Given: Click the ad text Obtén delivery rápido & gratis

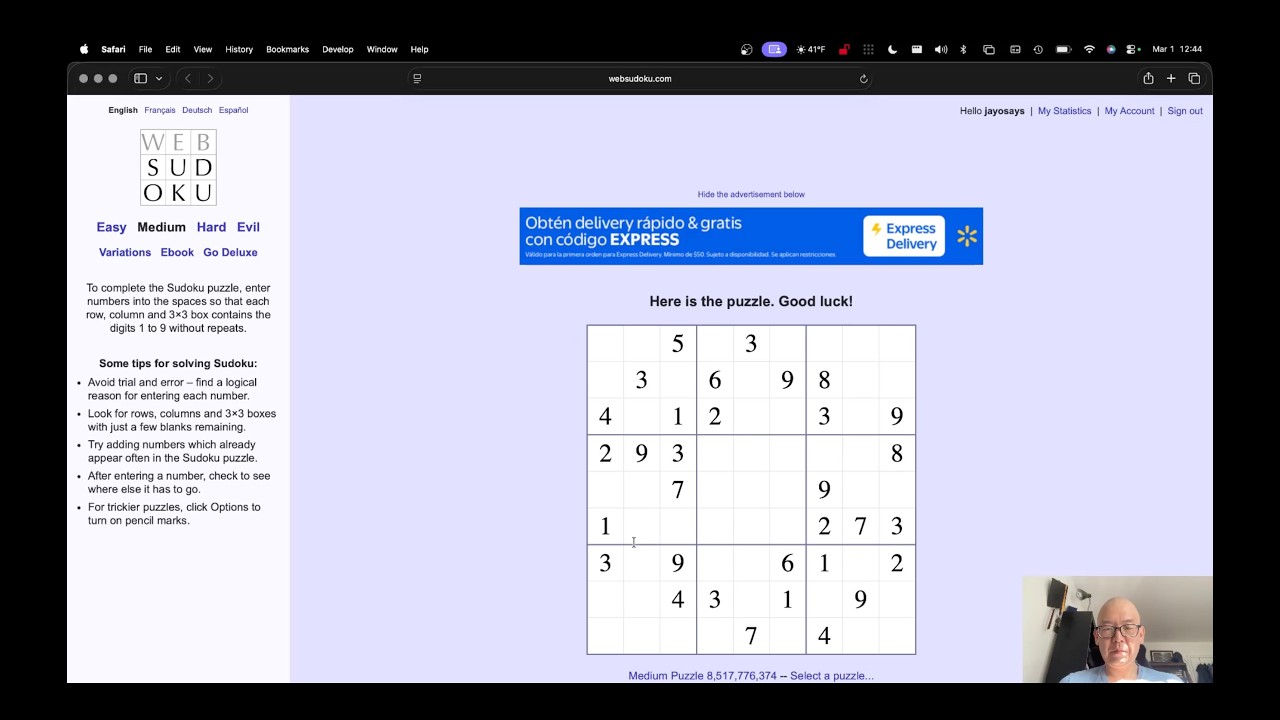Looking at the screenshot, I should 633,223.
